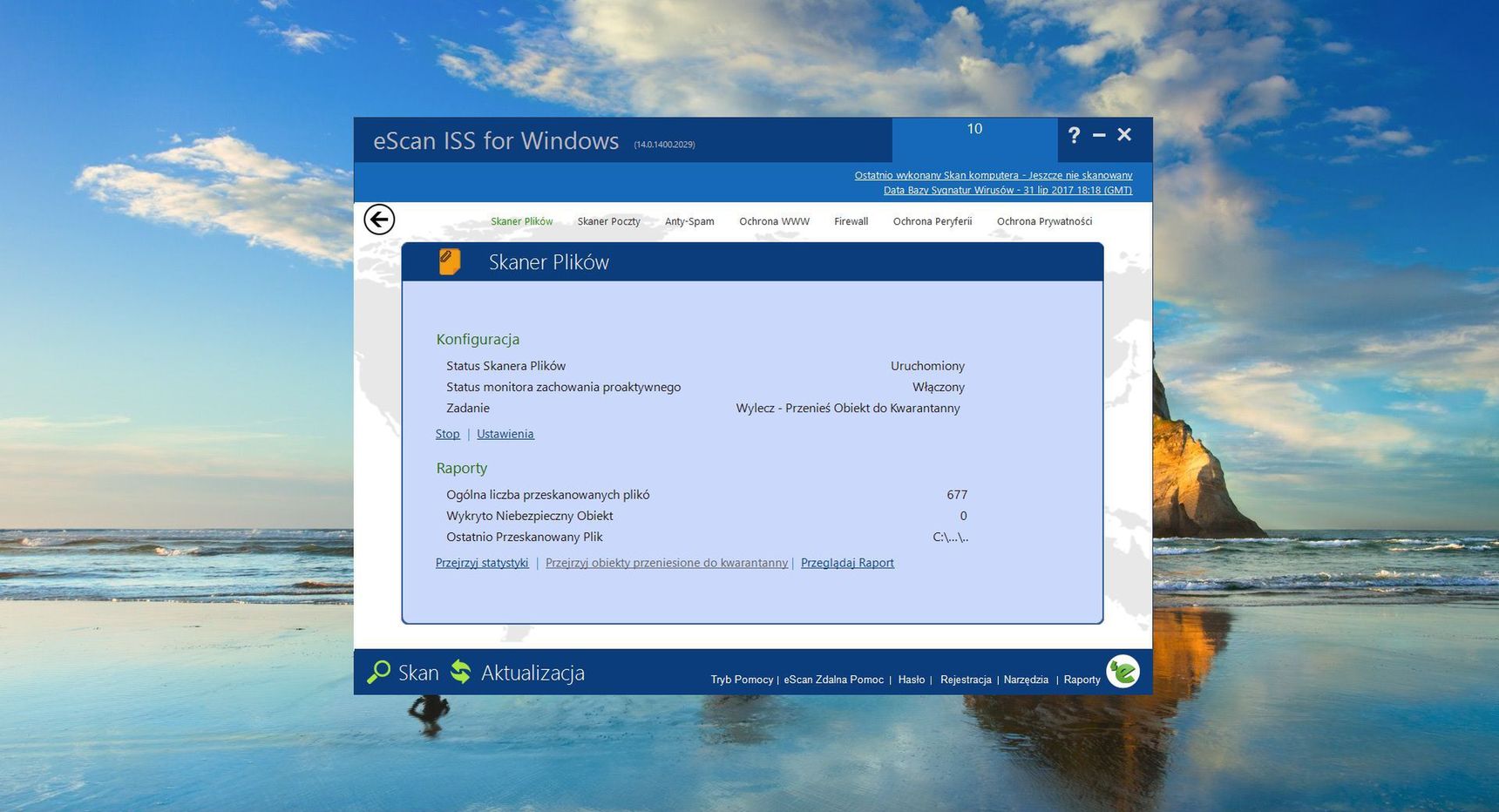Click Ostatnio wykonany Skan komputera link

tap(993, 175)
